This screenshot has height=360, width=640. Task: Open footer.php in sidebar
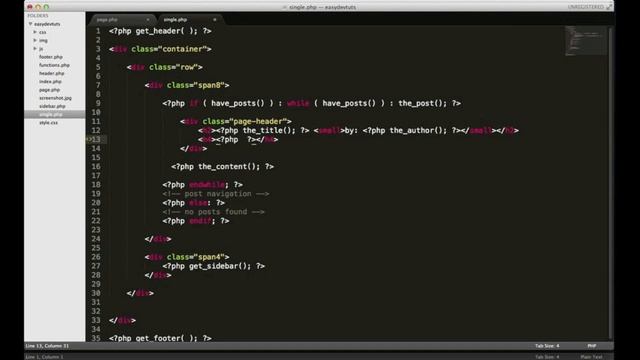51,57
